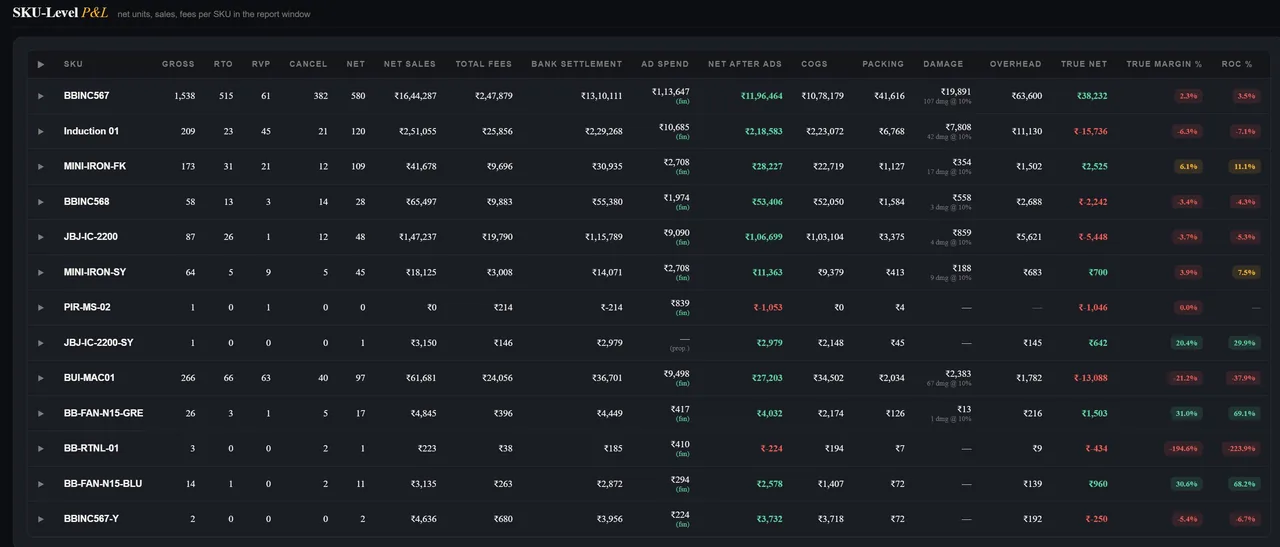1280x547 pixels.
Task: Select the MINI-IRON-FK SKU name
Action: click(x=95, y=166)
